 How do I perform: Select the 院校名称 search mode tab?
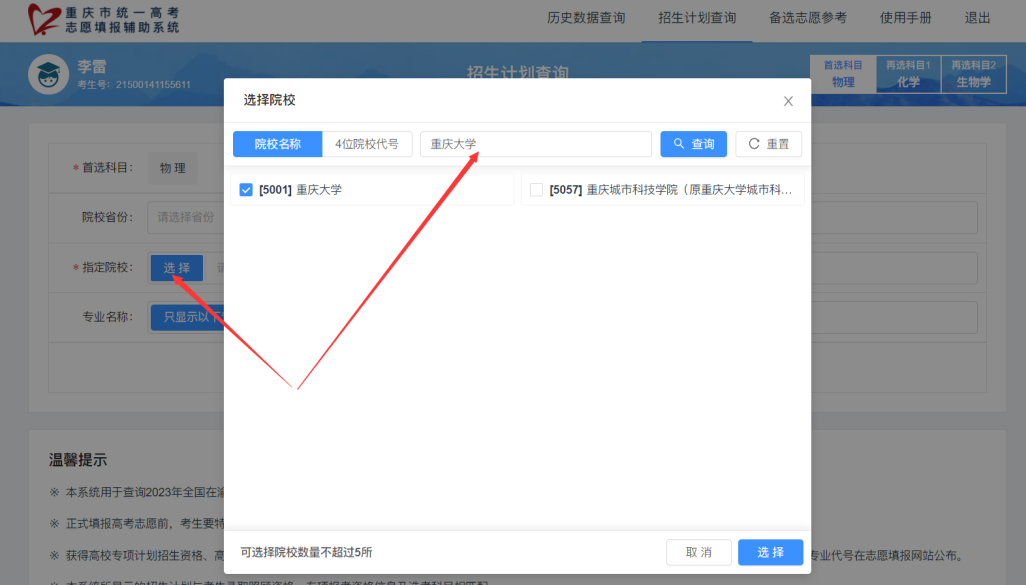(x=277, y=144)
